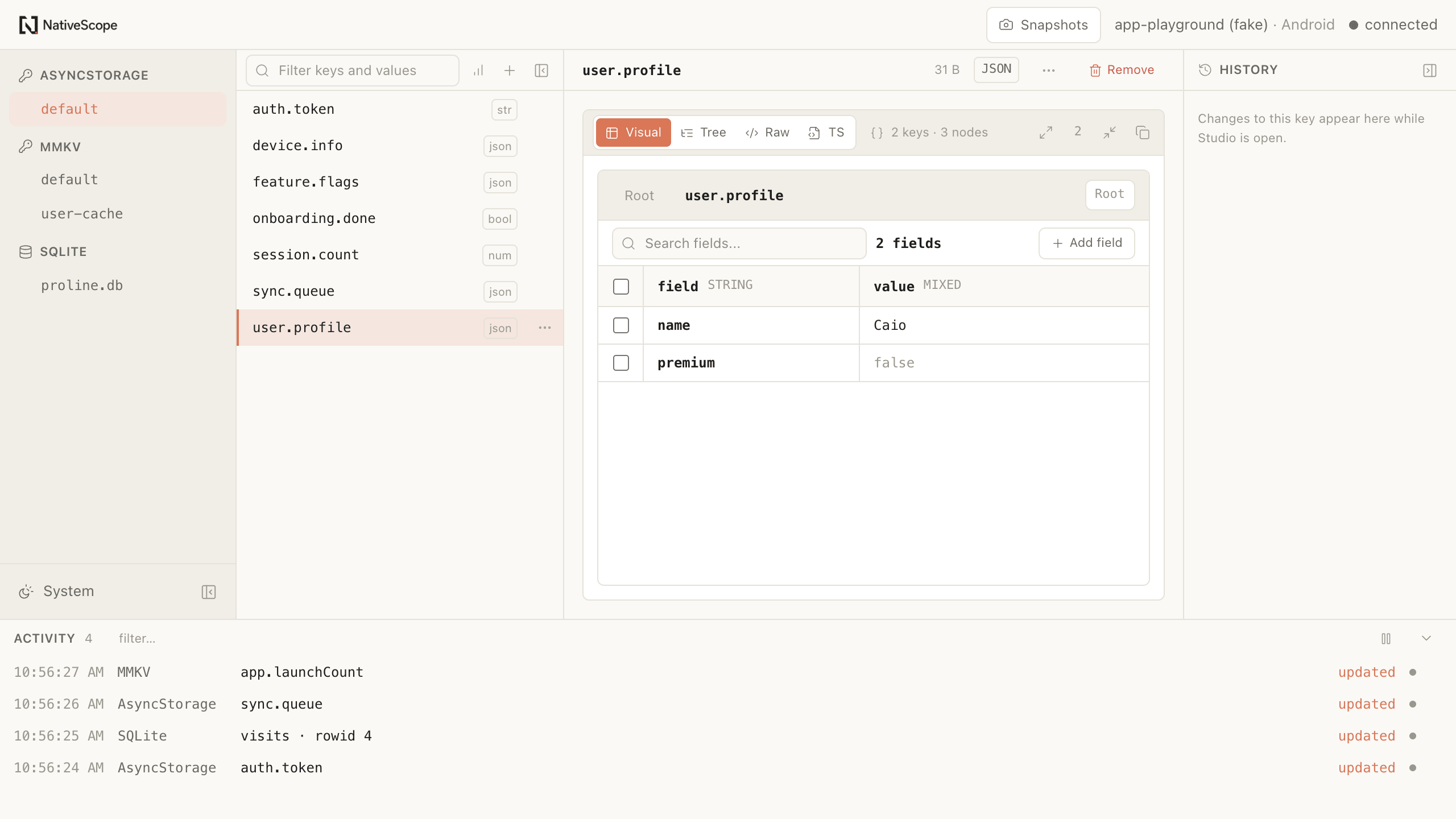
Task: Click the connected status indicator
Action: (x=1393, y=25)
